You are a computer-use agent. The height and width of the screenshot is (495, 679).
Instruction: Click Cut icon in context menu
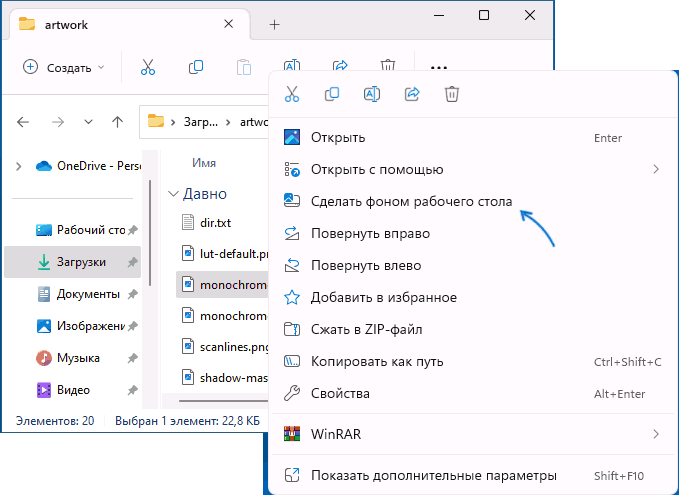pyautogui.click(x=292, y=94)
